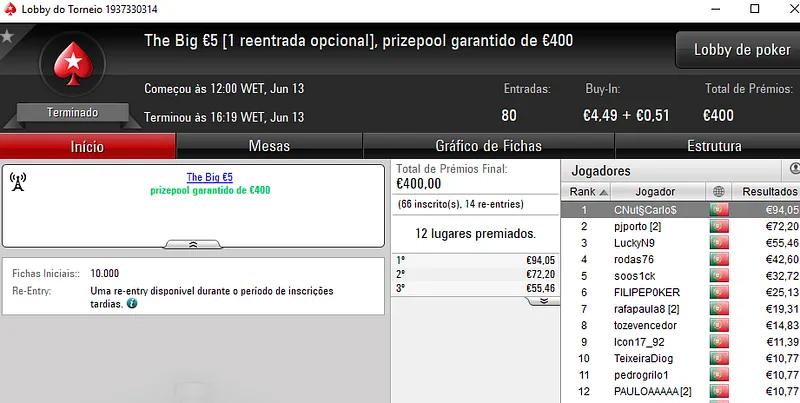
Task: Collapse the tournament info panel chevron
Action: [192, 245]
